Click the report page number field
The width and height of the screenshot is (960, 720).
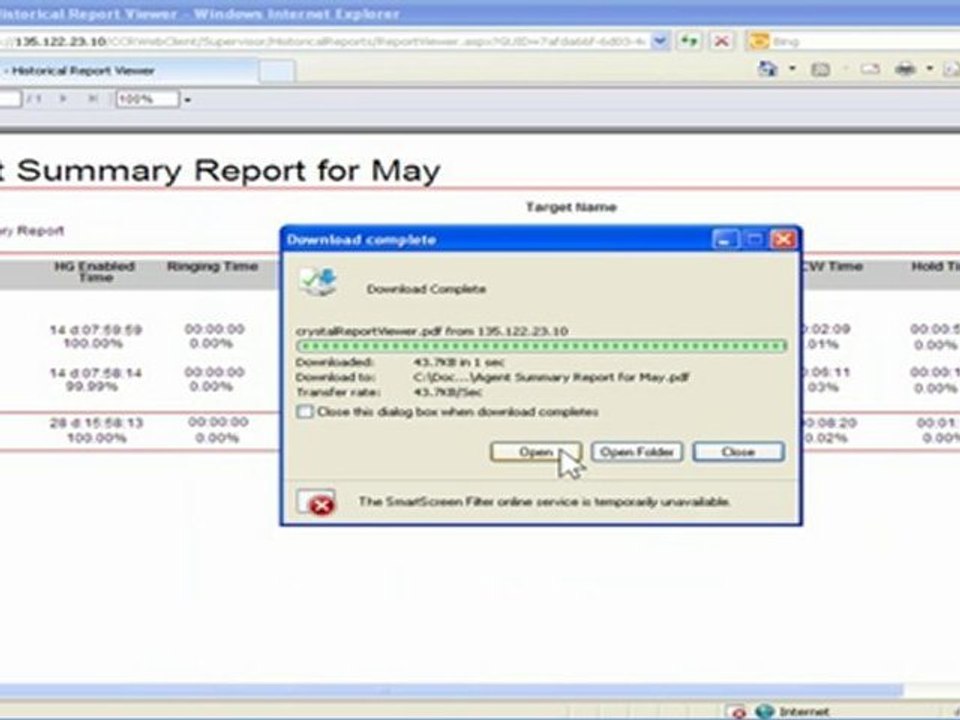10,99
